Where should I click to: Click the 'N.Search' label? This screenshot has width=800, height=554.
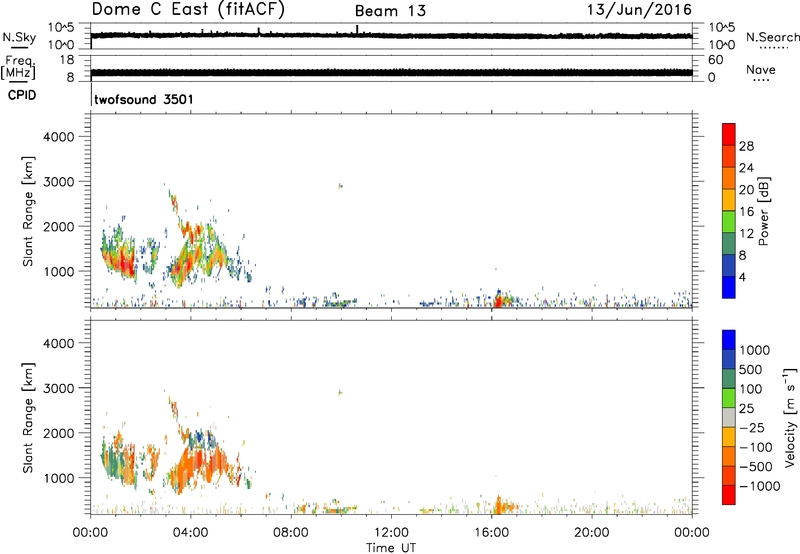(772, 37)
